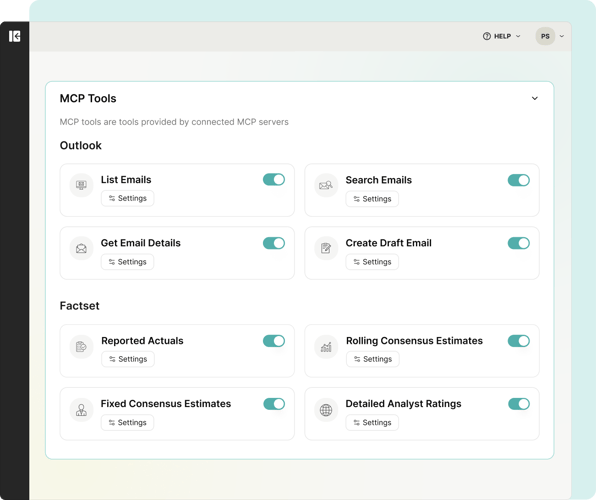Click the Detailed Analyst Ratings title
This screenshot has width=596, height=500.
coord(403,404)
